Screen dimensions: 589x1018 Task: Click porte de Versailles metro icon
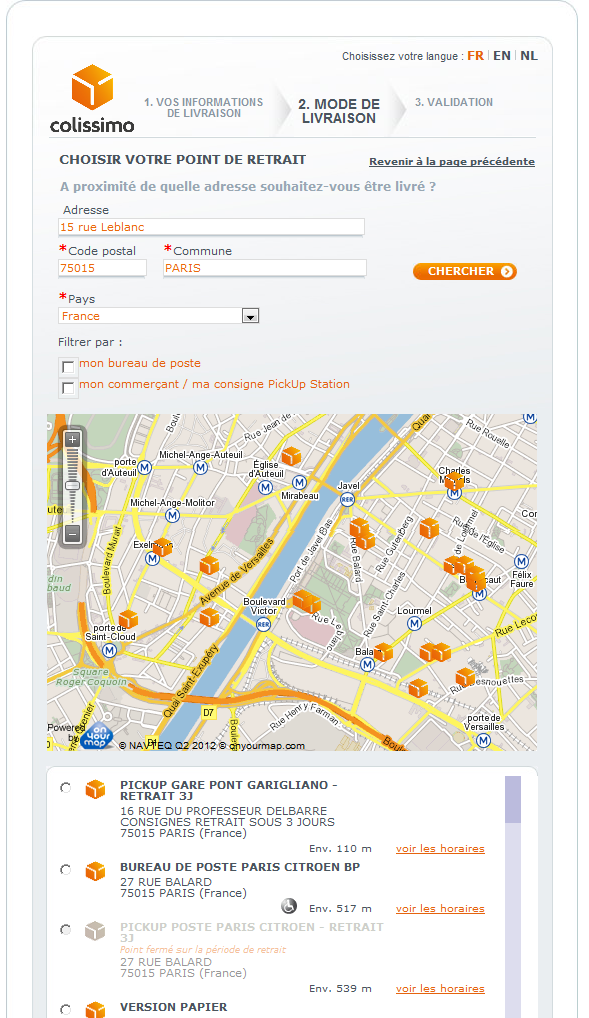coord(483,740)
